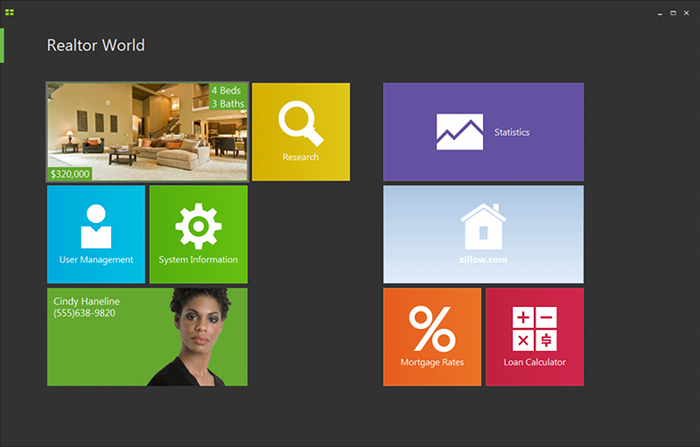Screen dimensions: 700x447
Task: Open the house listing photo tile
Action: point(147,132)
